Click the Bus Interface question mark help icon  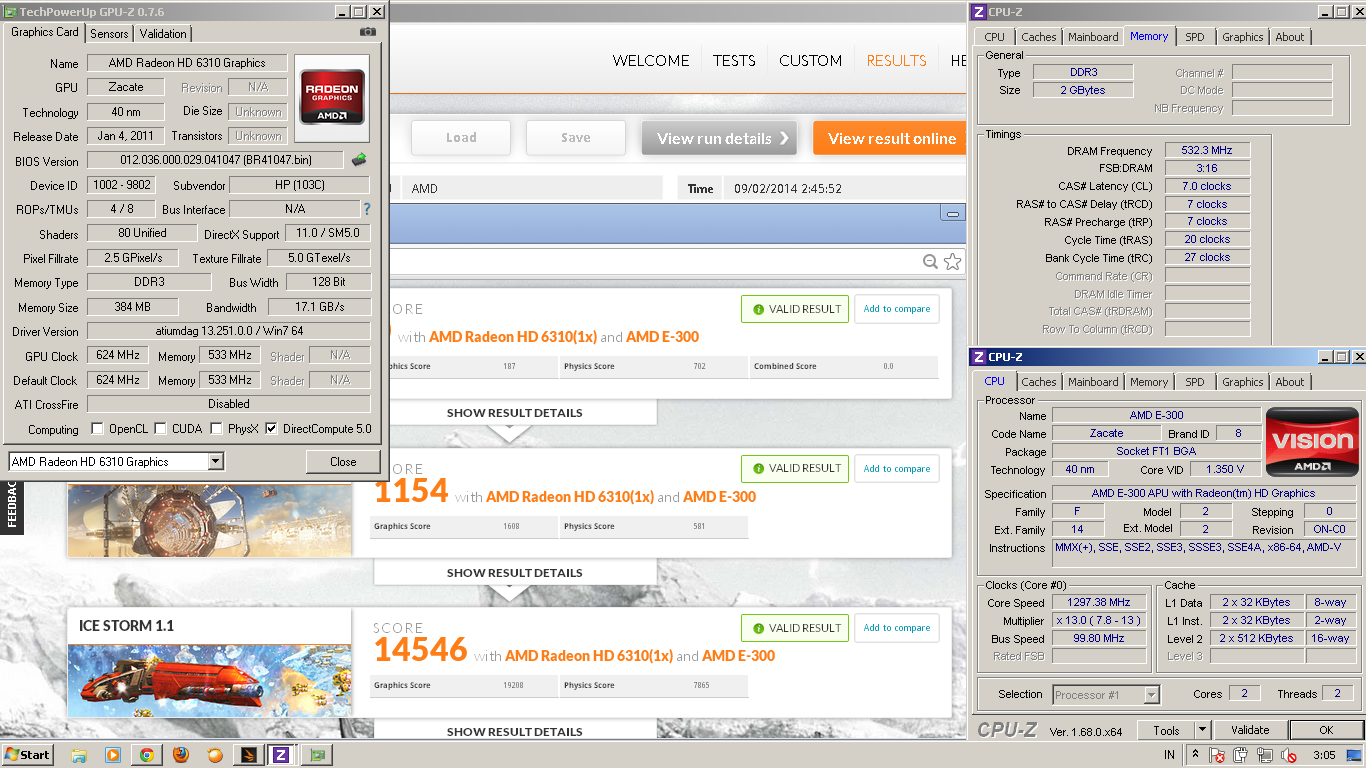coord(367,209)
